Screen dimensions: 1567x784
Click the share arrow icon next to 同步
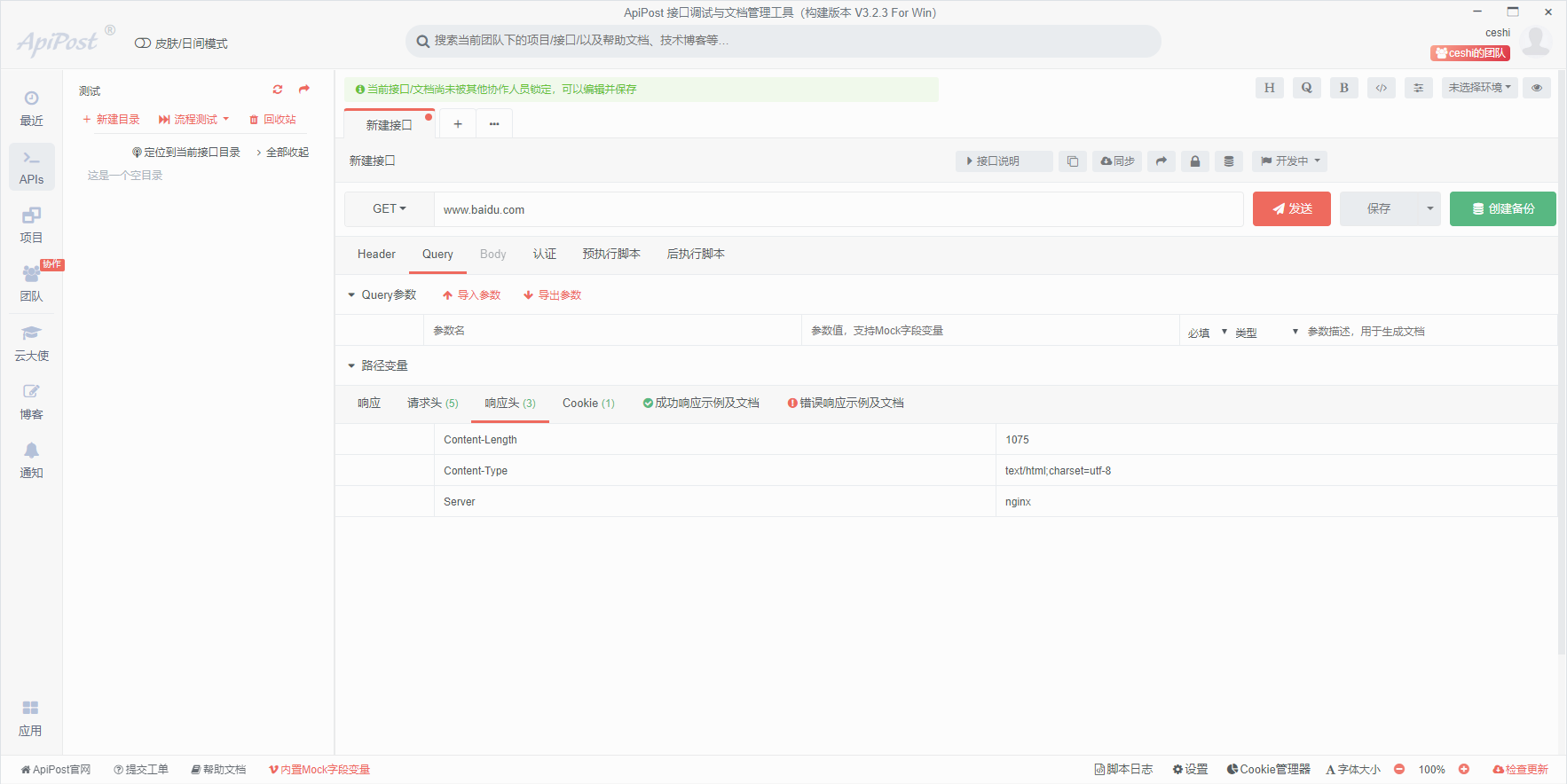point(1161,161)
